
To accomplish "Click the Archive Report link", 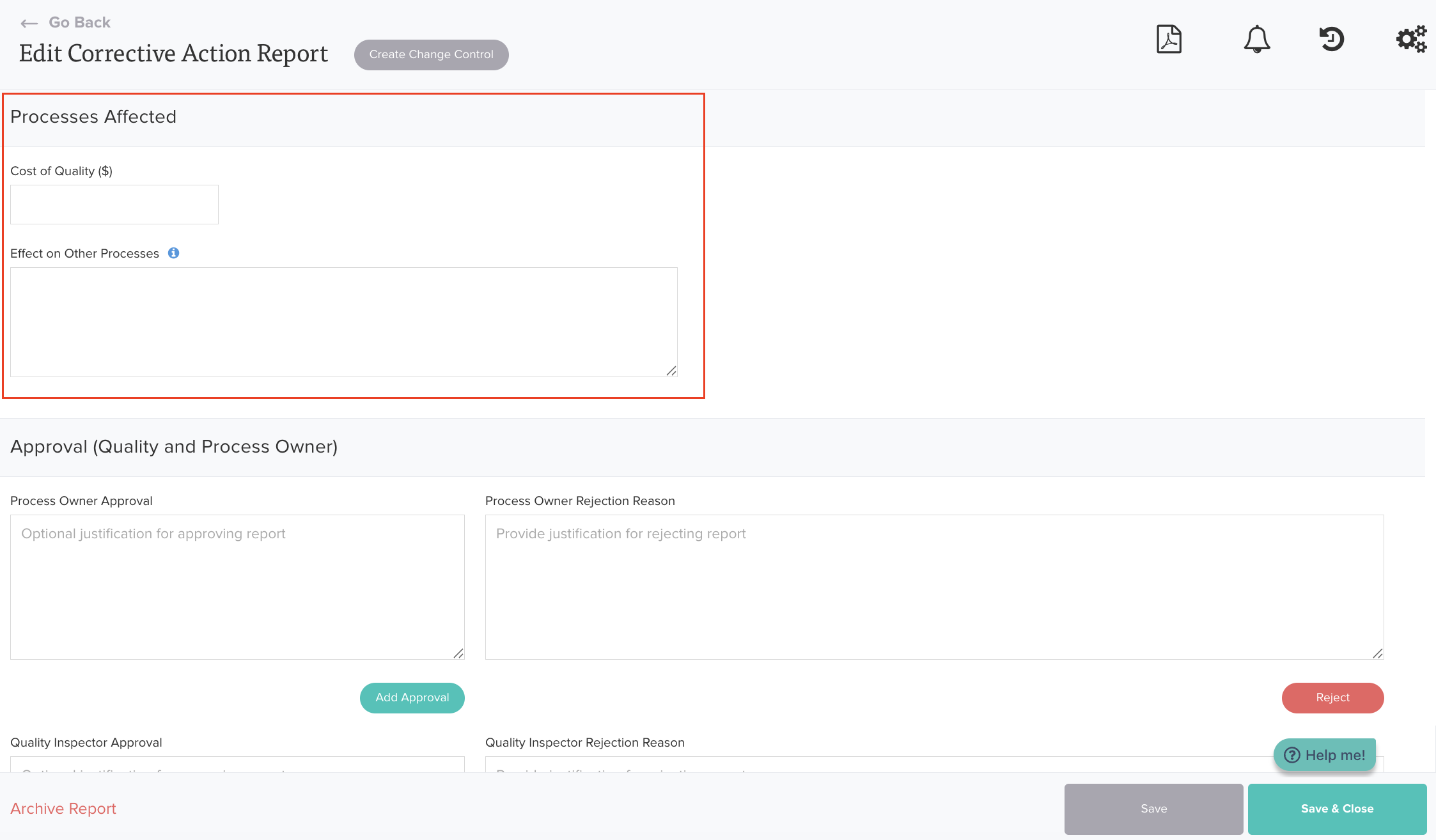I will pyautogui.click(x=63, y=809).
